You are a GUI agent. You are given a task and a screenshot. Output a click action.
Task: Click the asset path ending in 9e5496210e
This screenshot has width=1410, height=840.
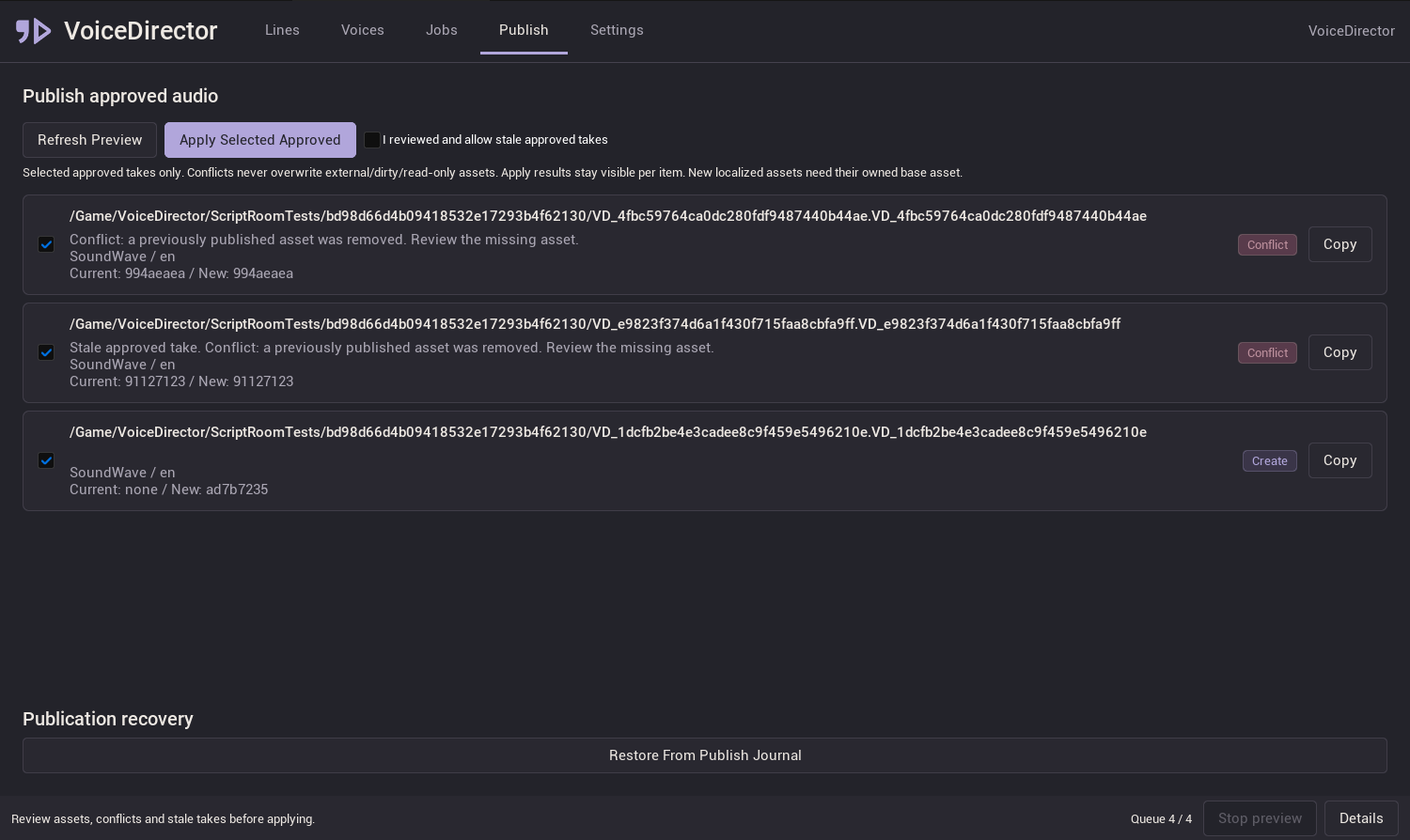tap(608, 432)
